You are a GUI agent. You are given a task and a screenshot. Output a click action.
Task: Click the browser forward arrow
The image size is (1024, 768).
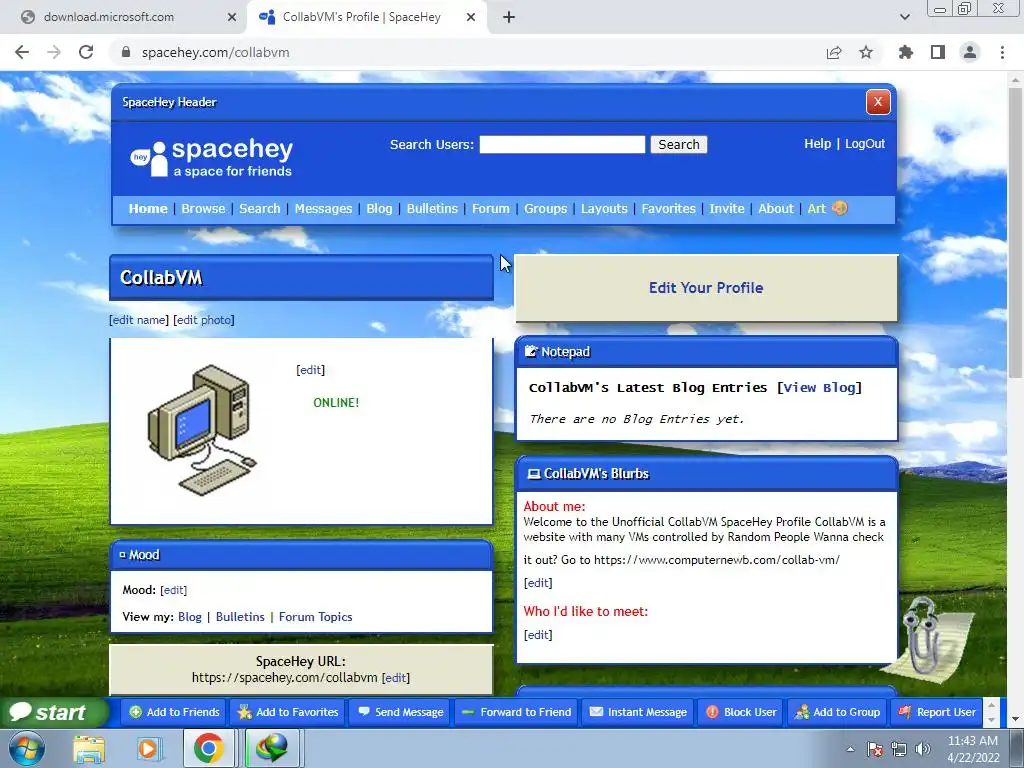[54, 52]
